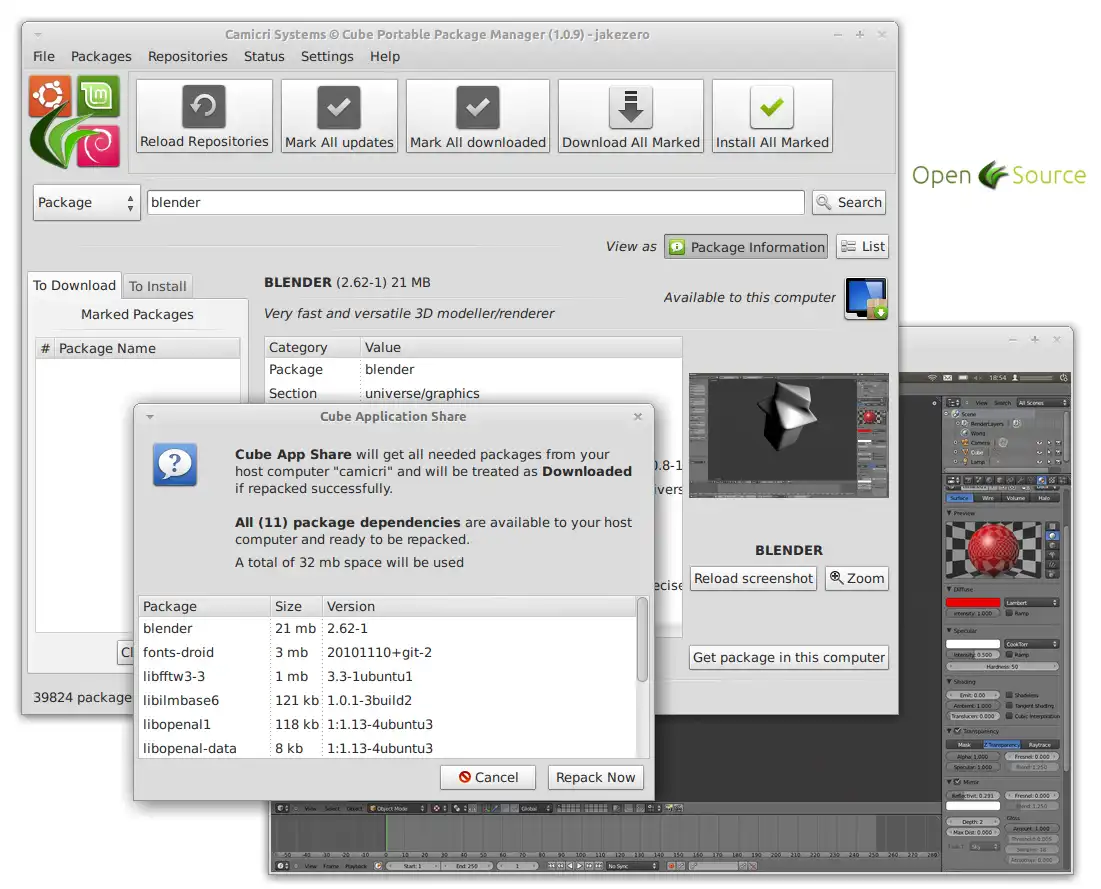Viewport: 1101px width, 889px height.
Task: Click the Lamp icon in Blender outliner
Action: tap(965, 461)
